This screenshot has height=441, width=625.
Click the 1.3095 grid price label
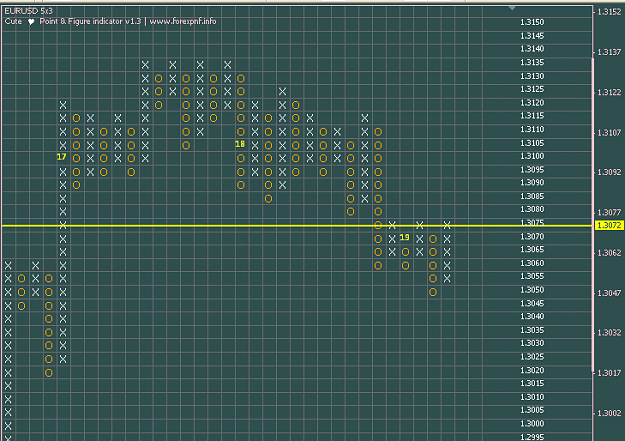pyautogui.click(x=532, y=170)
